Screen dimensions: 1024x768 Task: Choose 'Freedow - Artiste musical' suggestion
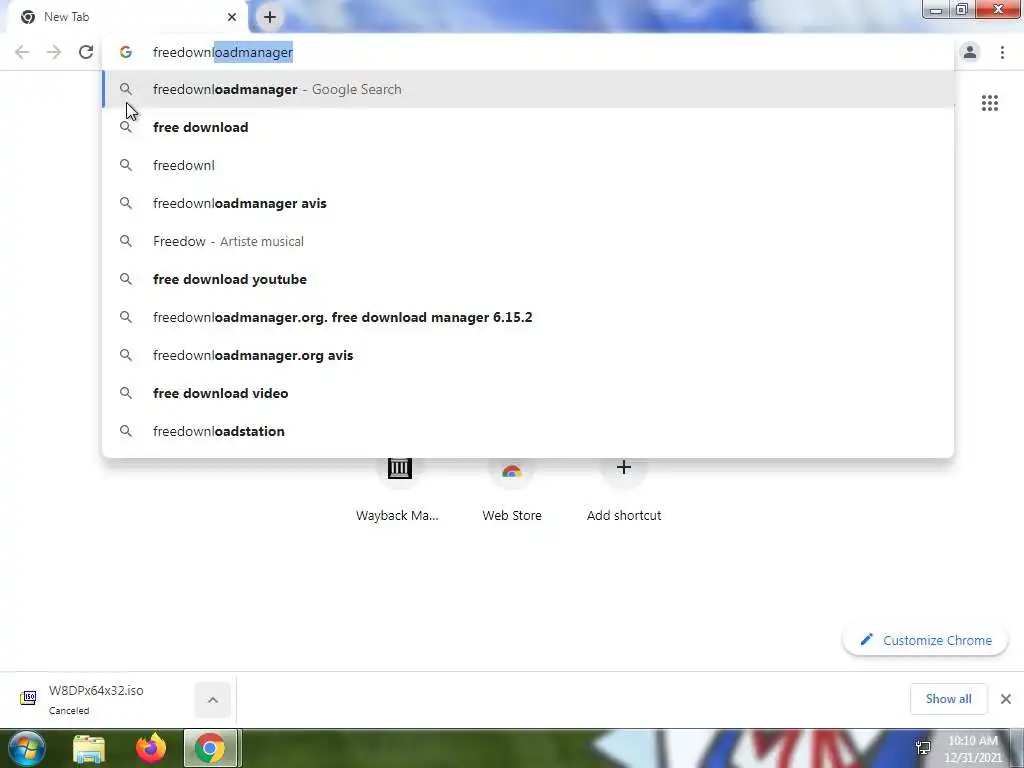click(528, 241)
